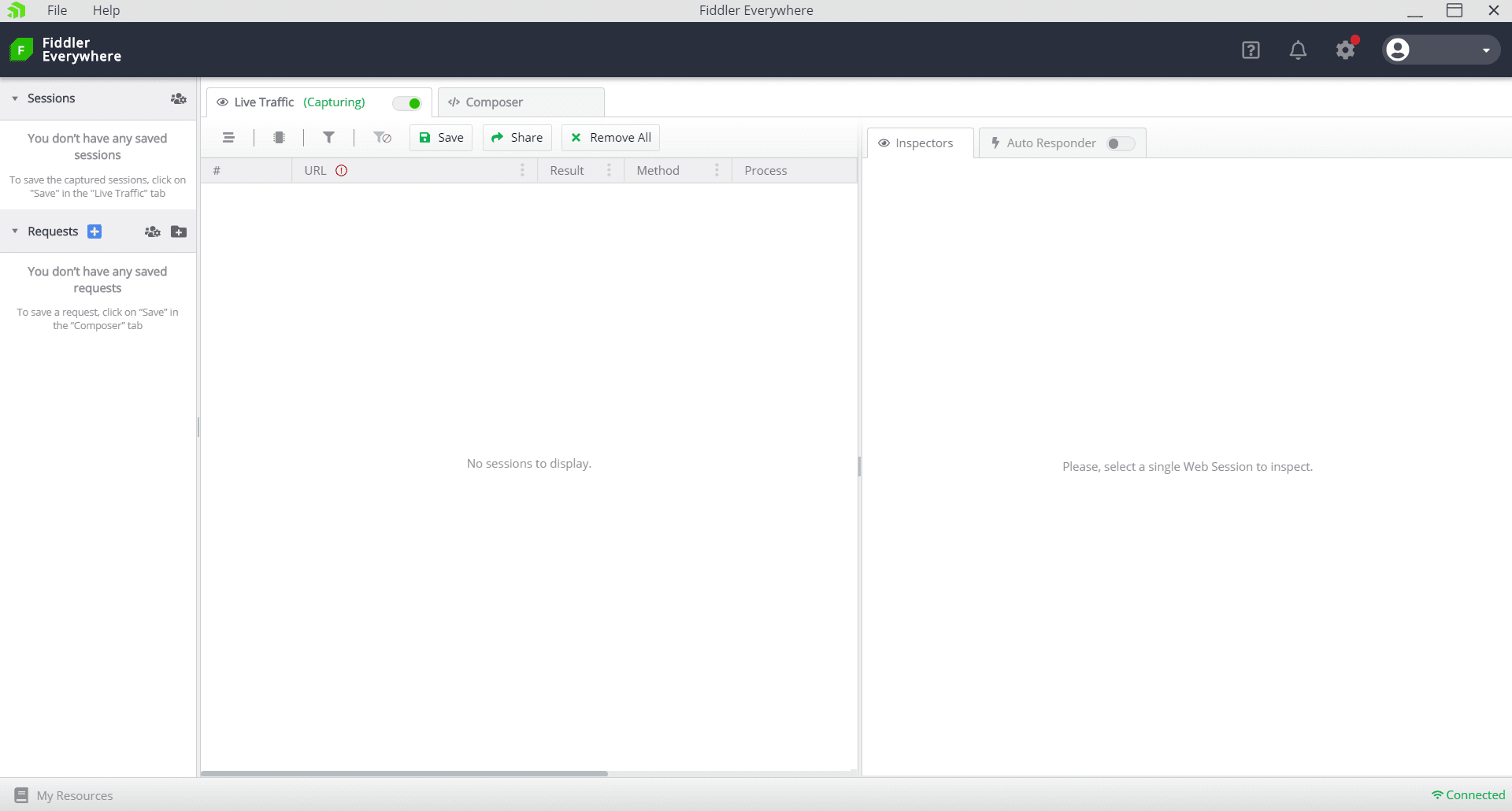Viewport: 1512px width, 811px height.
Task: Clear filters with the crossed funnel icon
Action: (382, 138)
